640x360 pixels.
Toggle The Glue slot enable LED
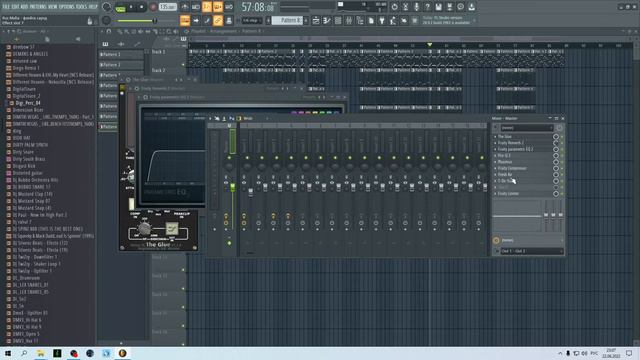tap(562, 137)
